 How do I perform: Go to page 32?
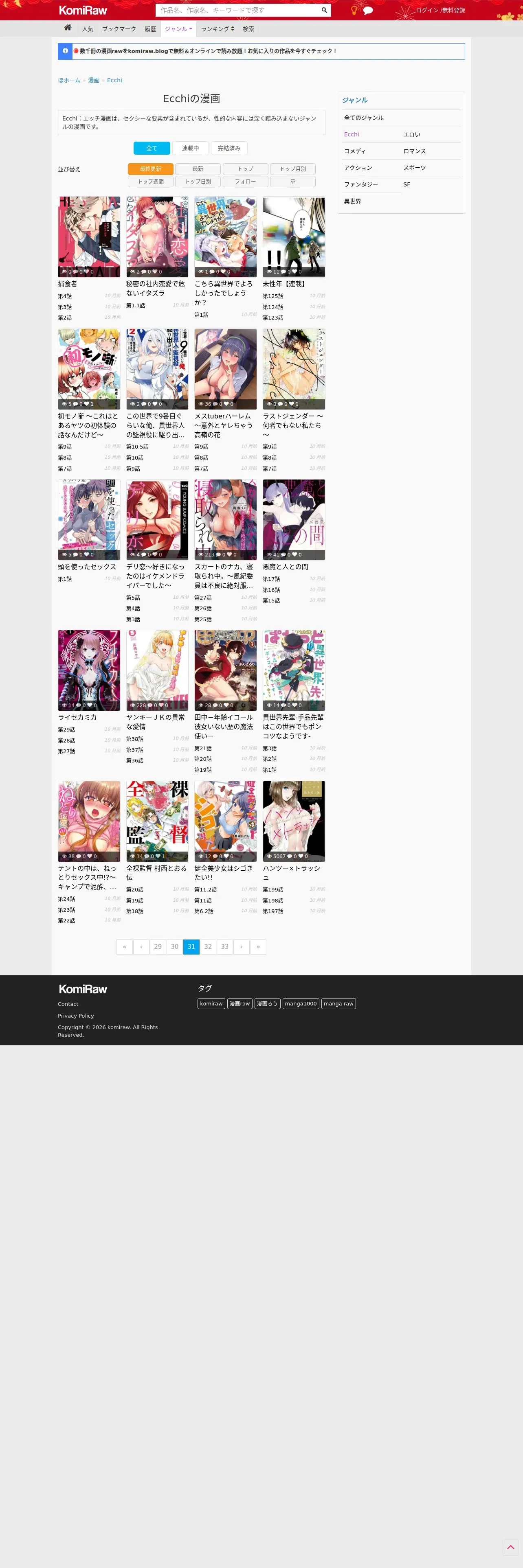pyautogui.click(x=208, y=946)
